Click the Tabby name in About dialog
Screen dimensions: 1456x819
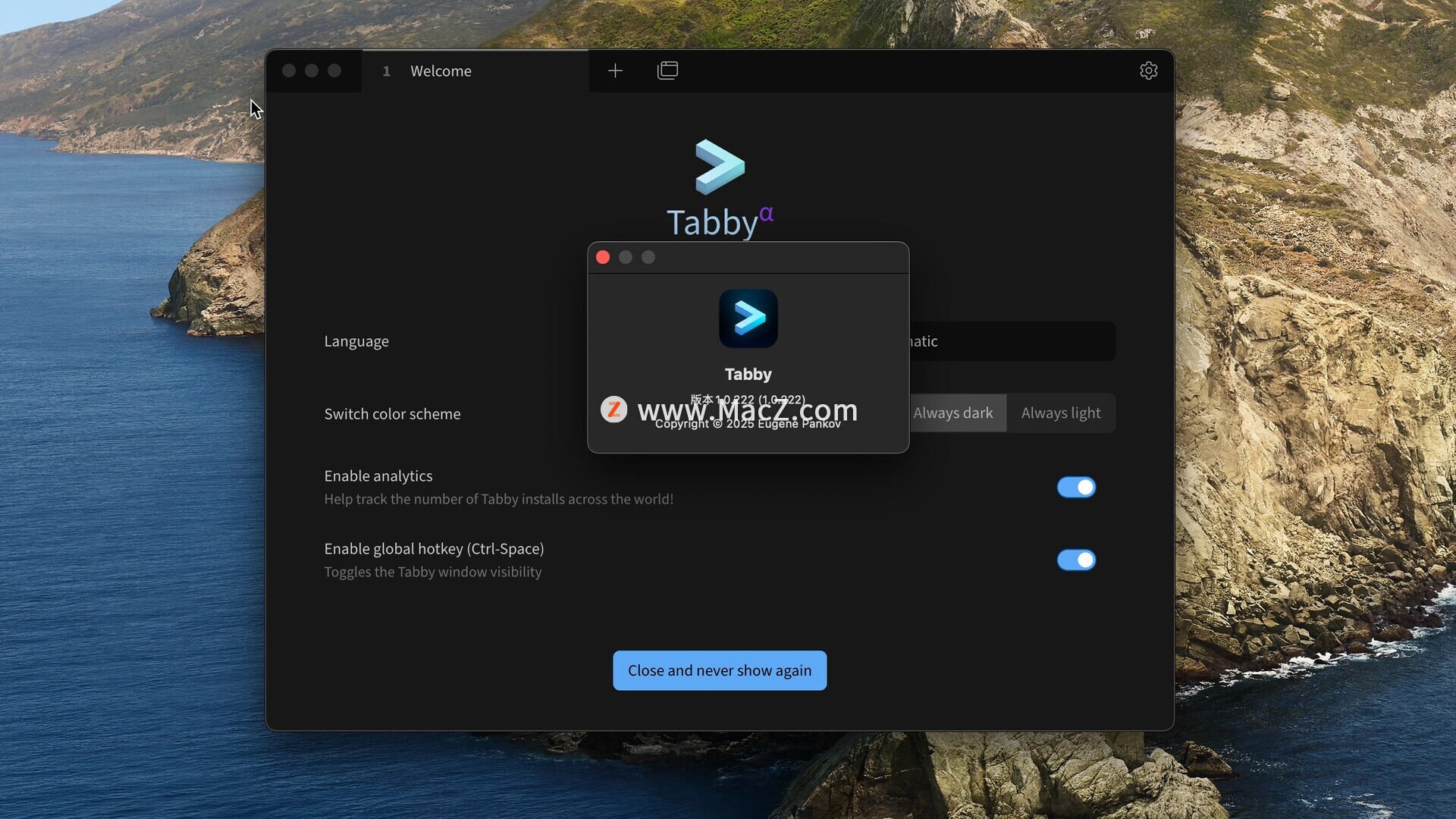[x=748, y=374]
